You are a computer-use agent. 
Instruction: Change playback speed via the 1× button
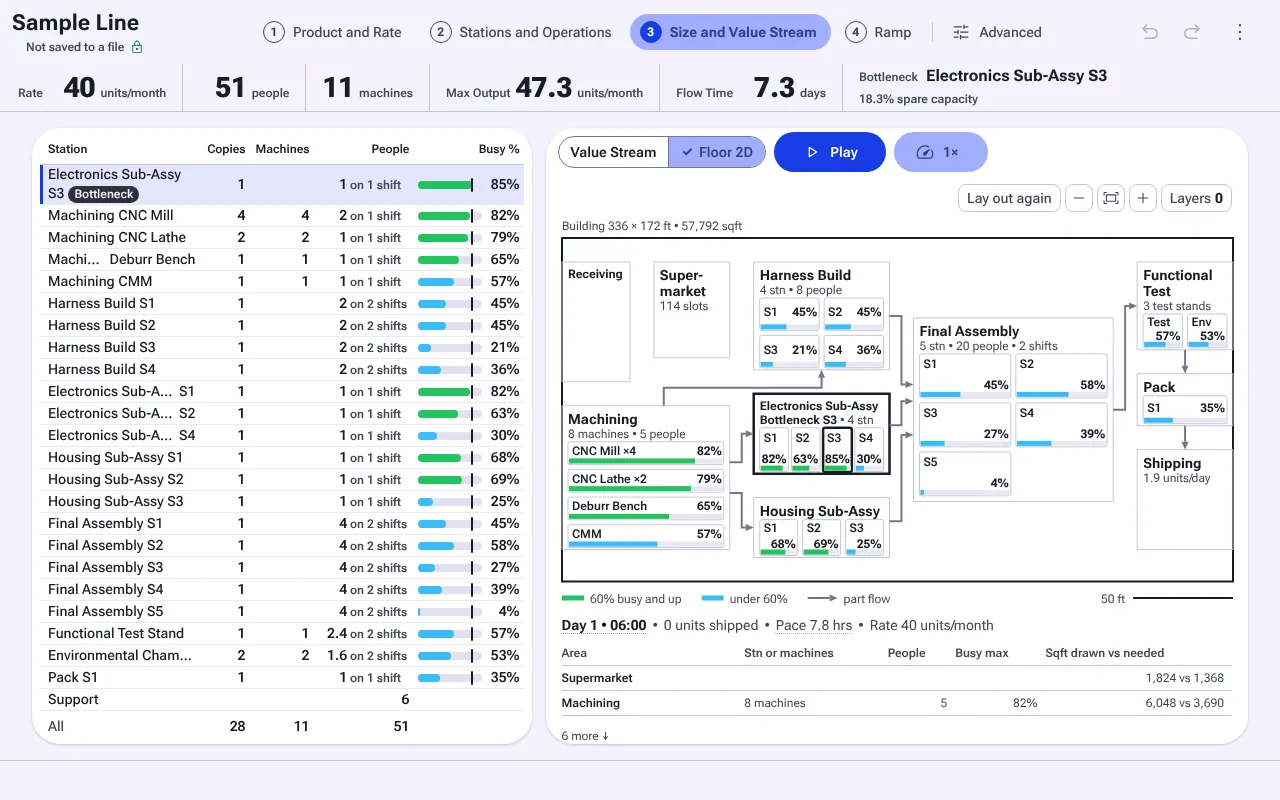pos(941,152)
